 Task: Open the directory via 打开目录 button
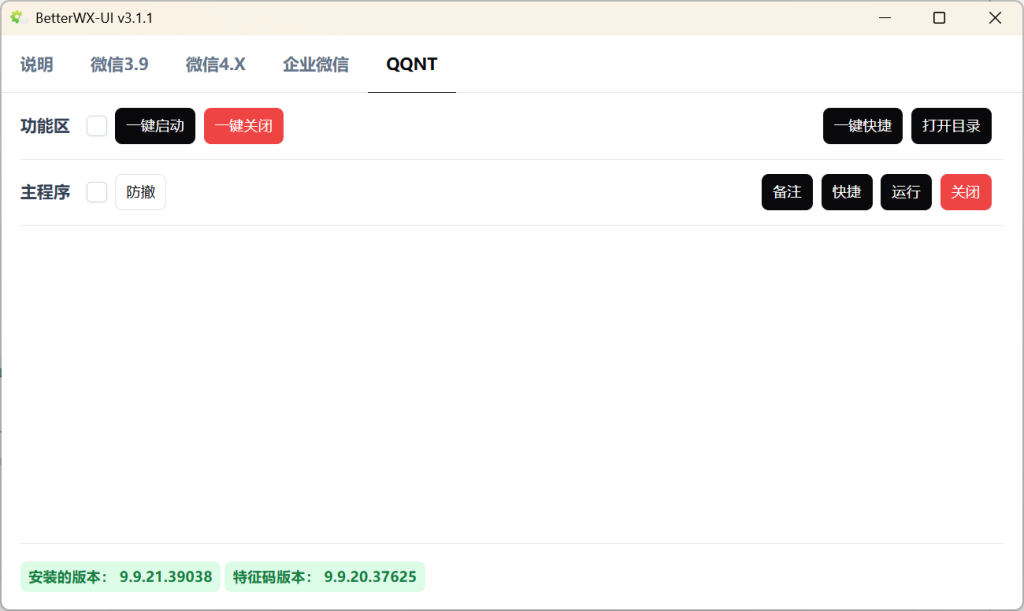[x=951, y=126]
